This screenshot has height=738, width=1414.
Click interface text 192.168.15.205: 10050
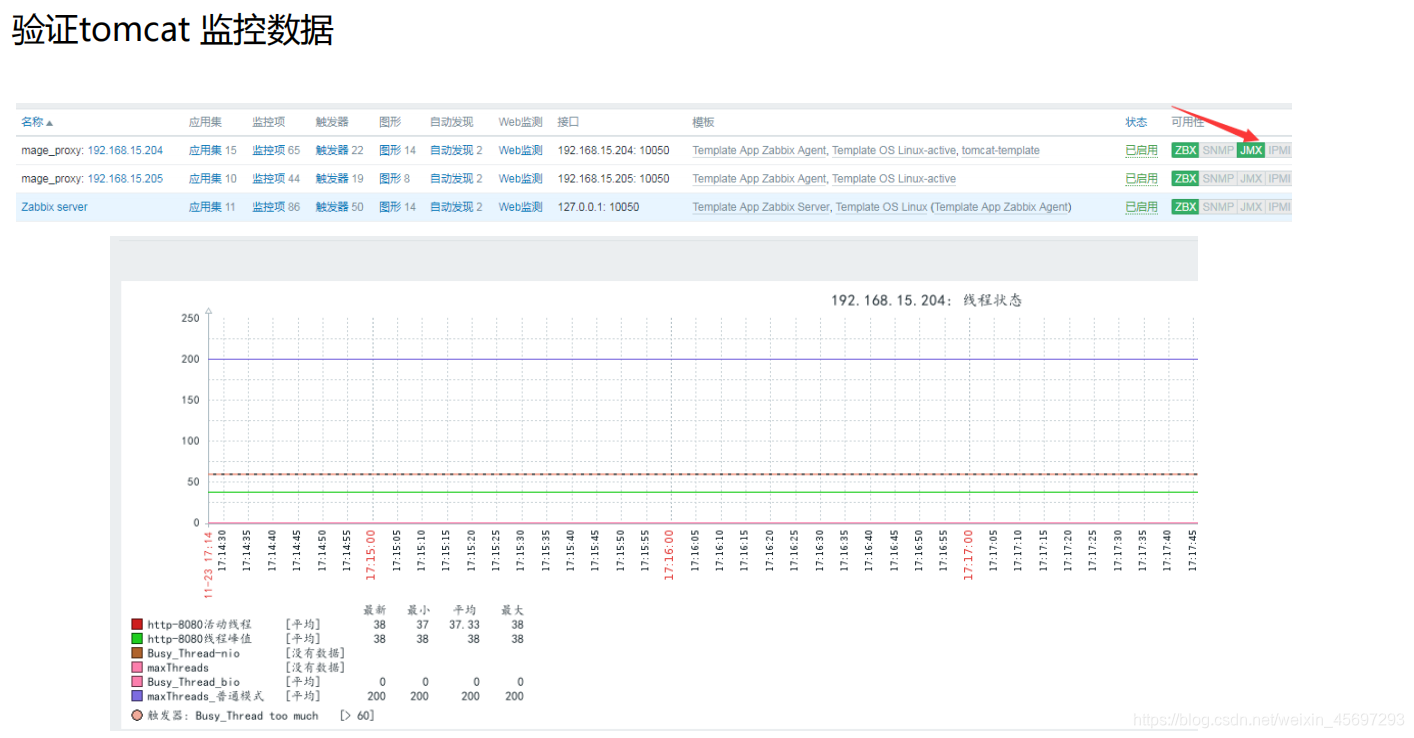coord(613,178)
